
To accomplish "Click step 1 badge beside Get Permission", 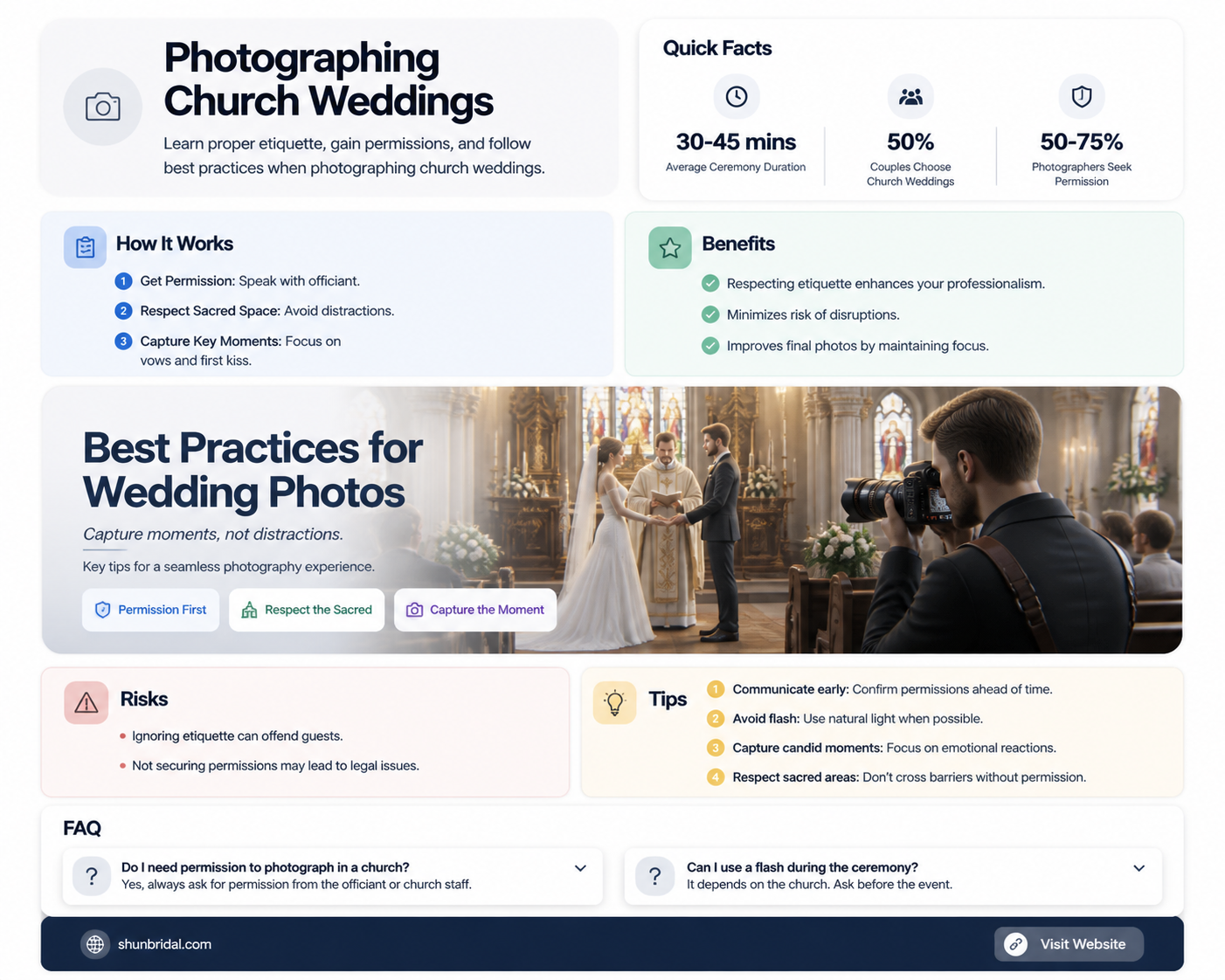I will click(123, 281).
